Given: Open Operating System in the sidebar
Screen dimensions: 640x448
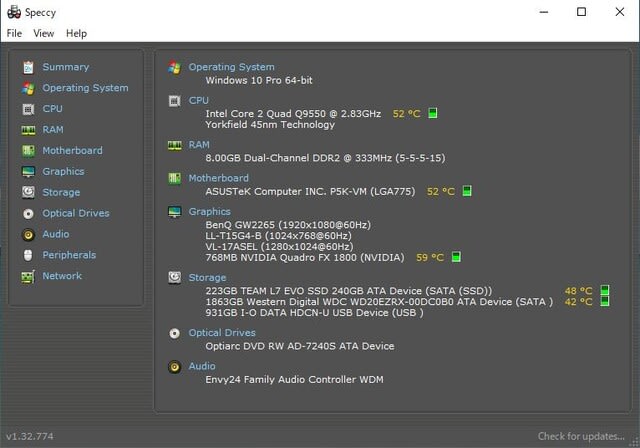Looking at the screenshot, I should tap(85, 88).
